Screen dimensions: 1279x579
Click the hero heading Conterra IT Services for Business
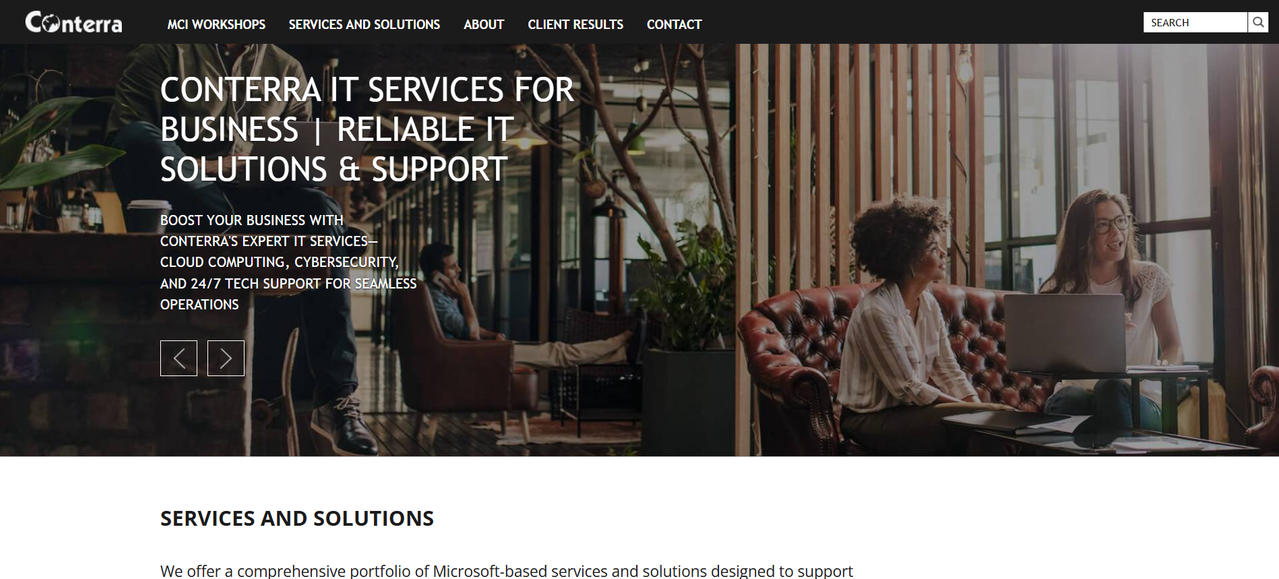coord(367,129)
